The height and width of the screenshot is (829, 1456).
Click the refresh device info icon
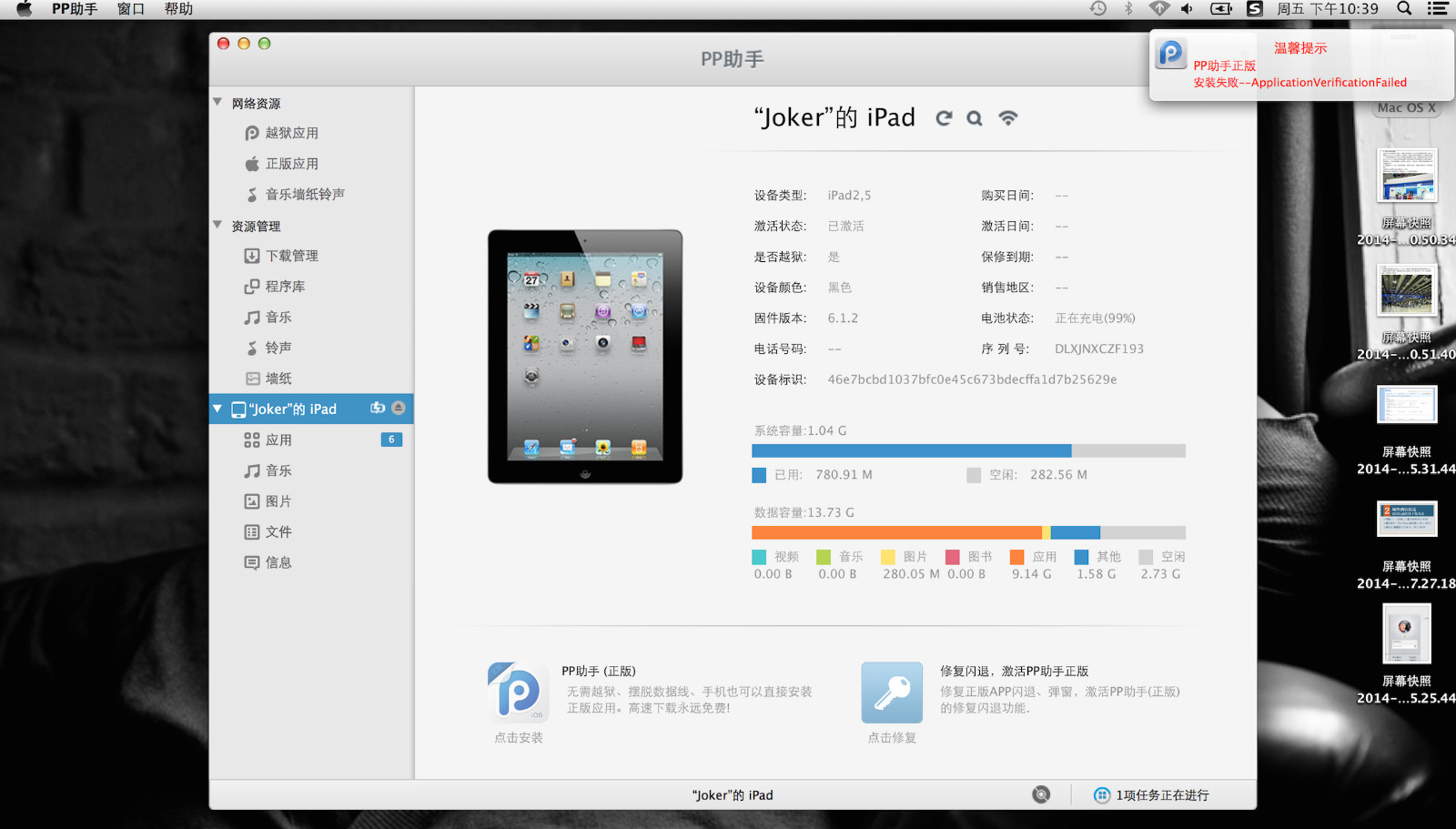pos(944,118)
